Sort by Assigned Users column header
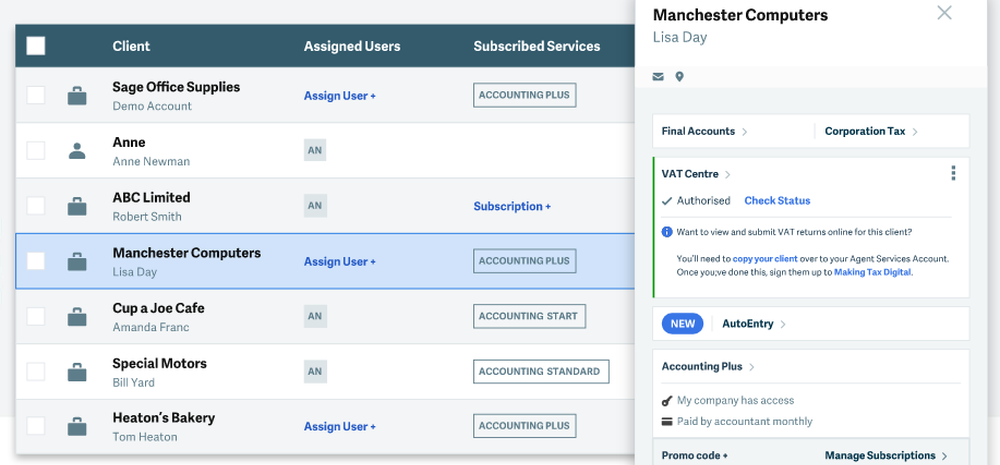 [352, 46]
